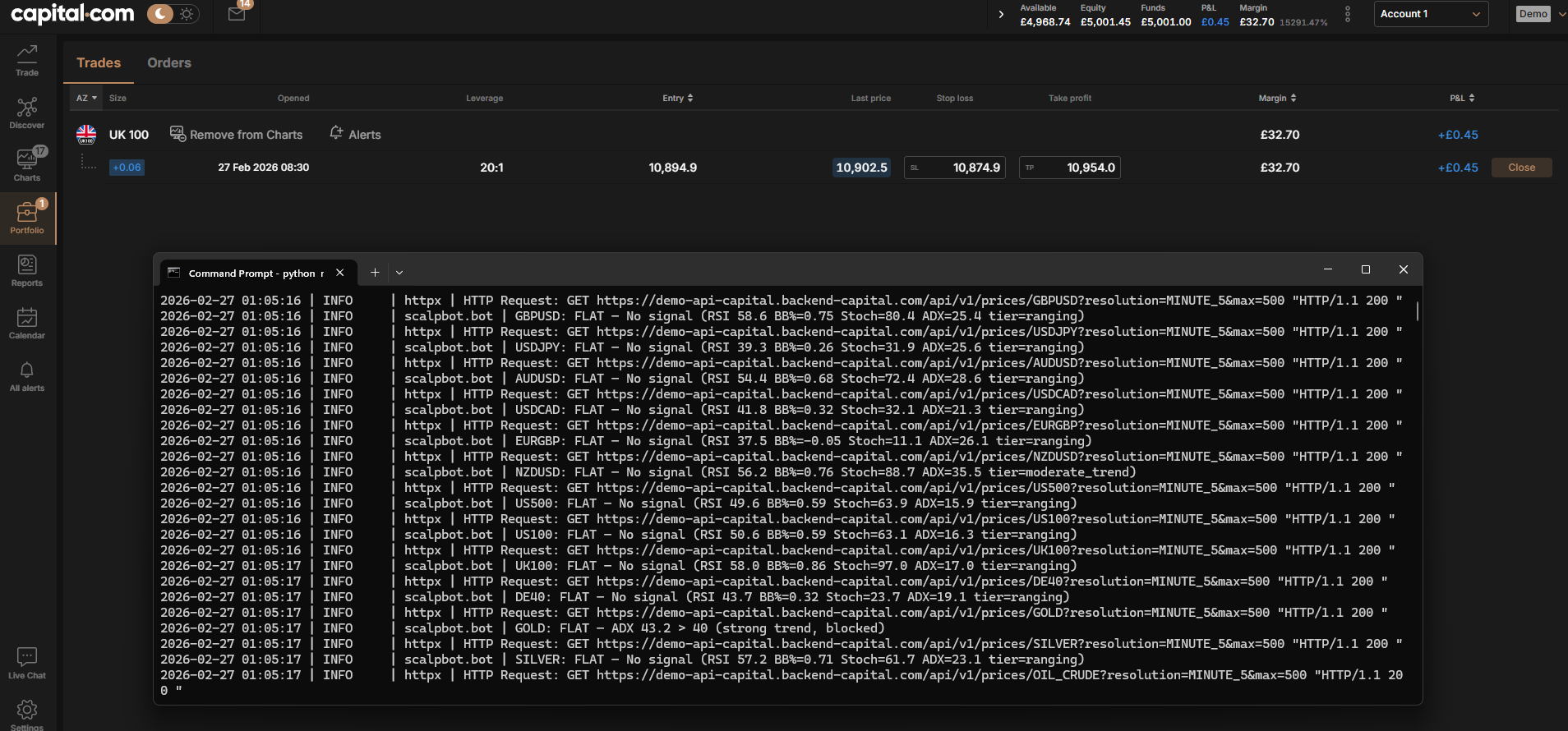Open terminal profile dropdown chevron
Screen dimensions: 1568x731
point(399,273)
